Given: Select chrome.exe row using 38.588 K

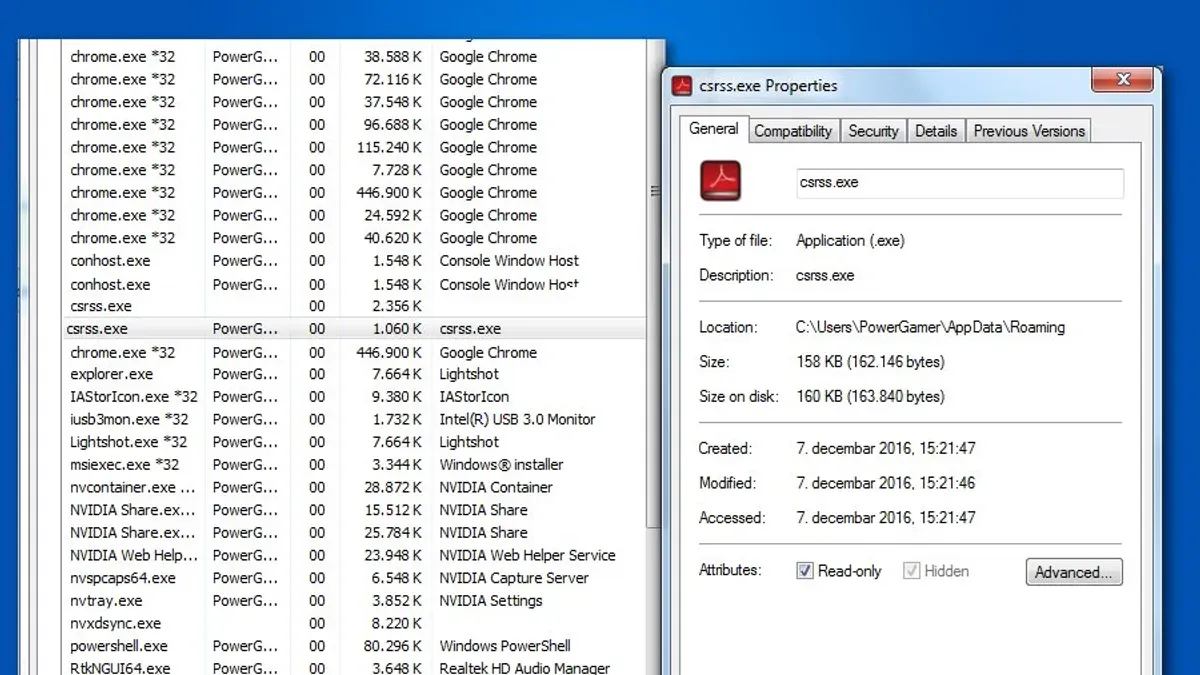Looking at the screenshot, I should 355,57.
